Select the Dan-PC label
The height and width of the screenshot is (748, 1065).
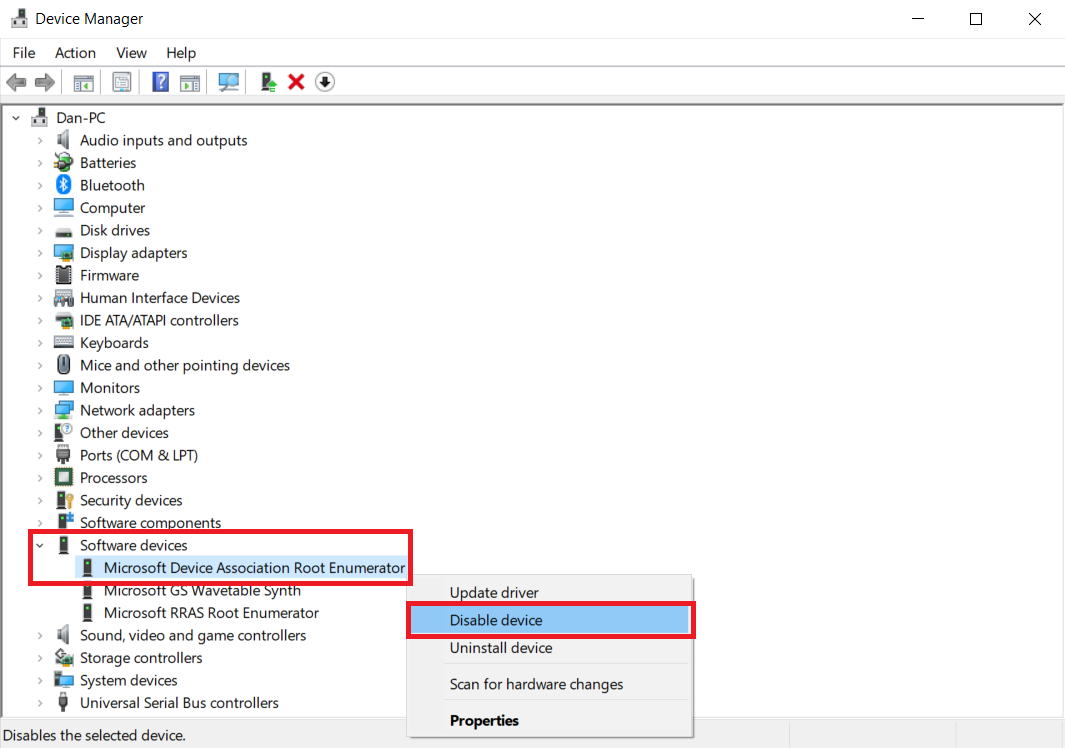pos(81,118)
